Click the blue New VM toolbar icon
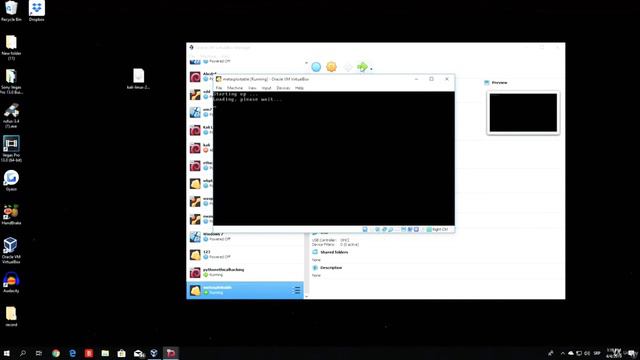Viewport: 640px width, 360px height. (316, 67)
